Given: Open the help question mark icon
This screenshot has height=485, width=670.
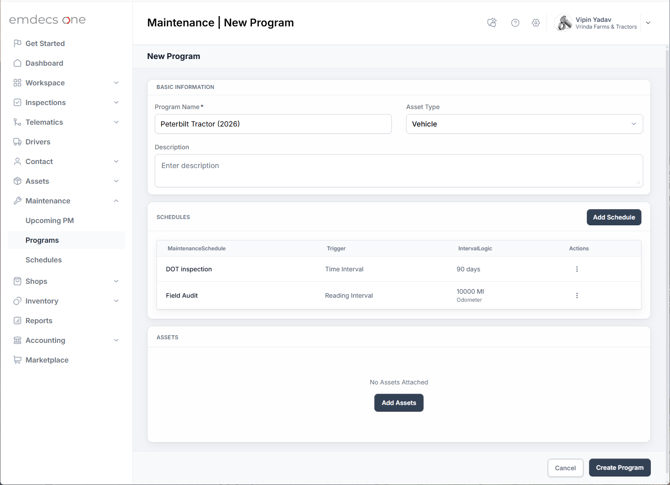Looking at the screenshot, I should [515, 23].
